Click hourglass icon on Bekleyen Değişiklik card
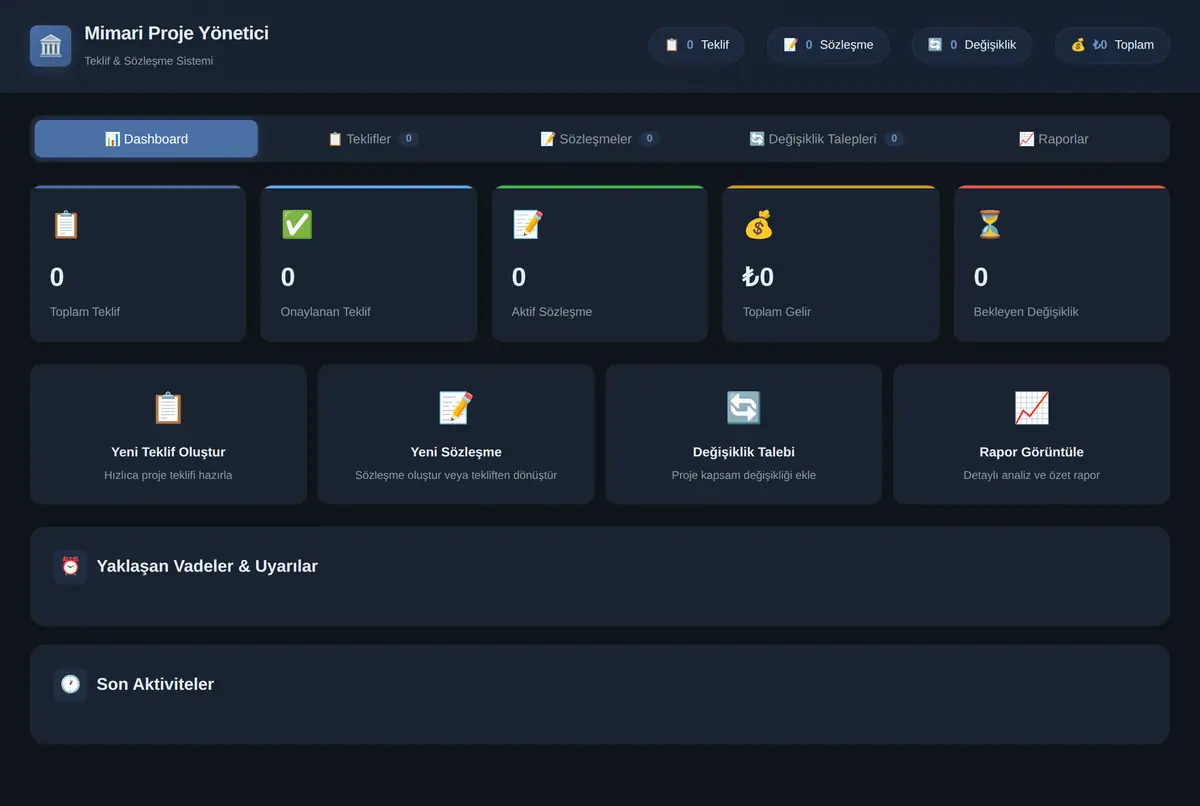 pyautogui.click(x=989, y=225)
